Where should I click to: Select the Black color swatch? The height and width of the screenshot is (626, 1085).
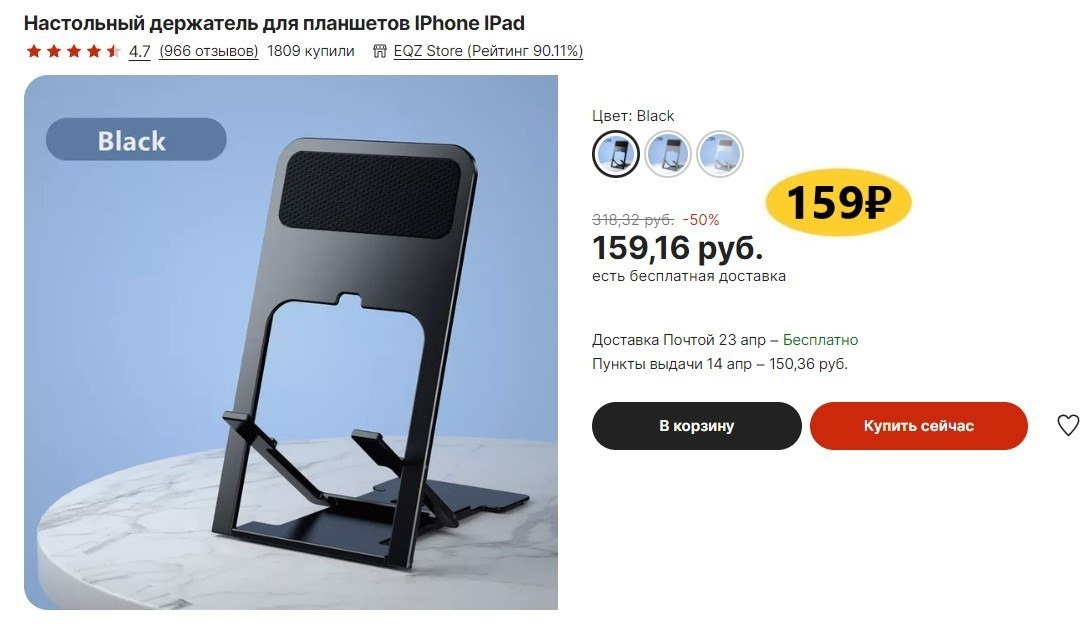(616, 154)
